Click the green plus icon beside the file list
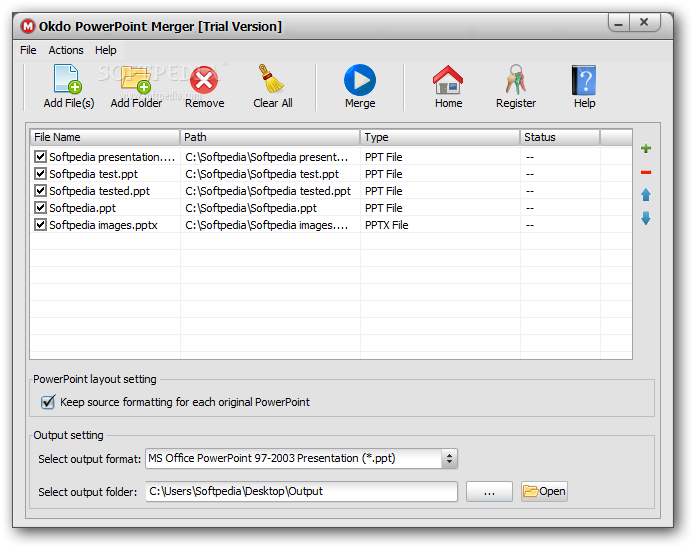This screenshot has height=548, width=694. pos(646,148)
